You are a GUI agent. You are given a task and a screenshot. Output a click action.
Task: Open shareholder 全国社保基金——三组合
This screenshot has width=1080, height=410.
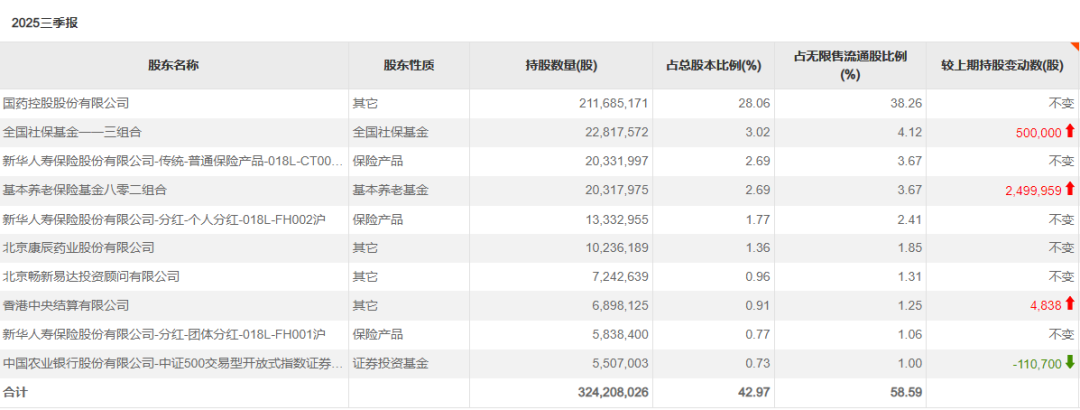pos(72,132)
